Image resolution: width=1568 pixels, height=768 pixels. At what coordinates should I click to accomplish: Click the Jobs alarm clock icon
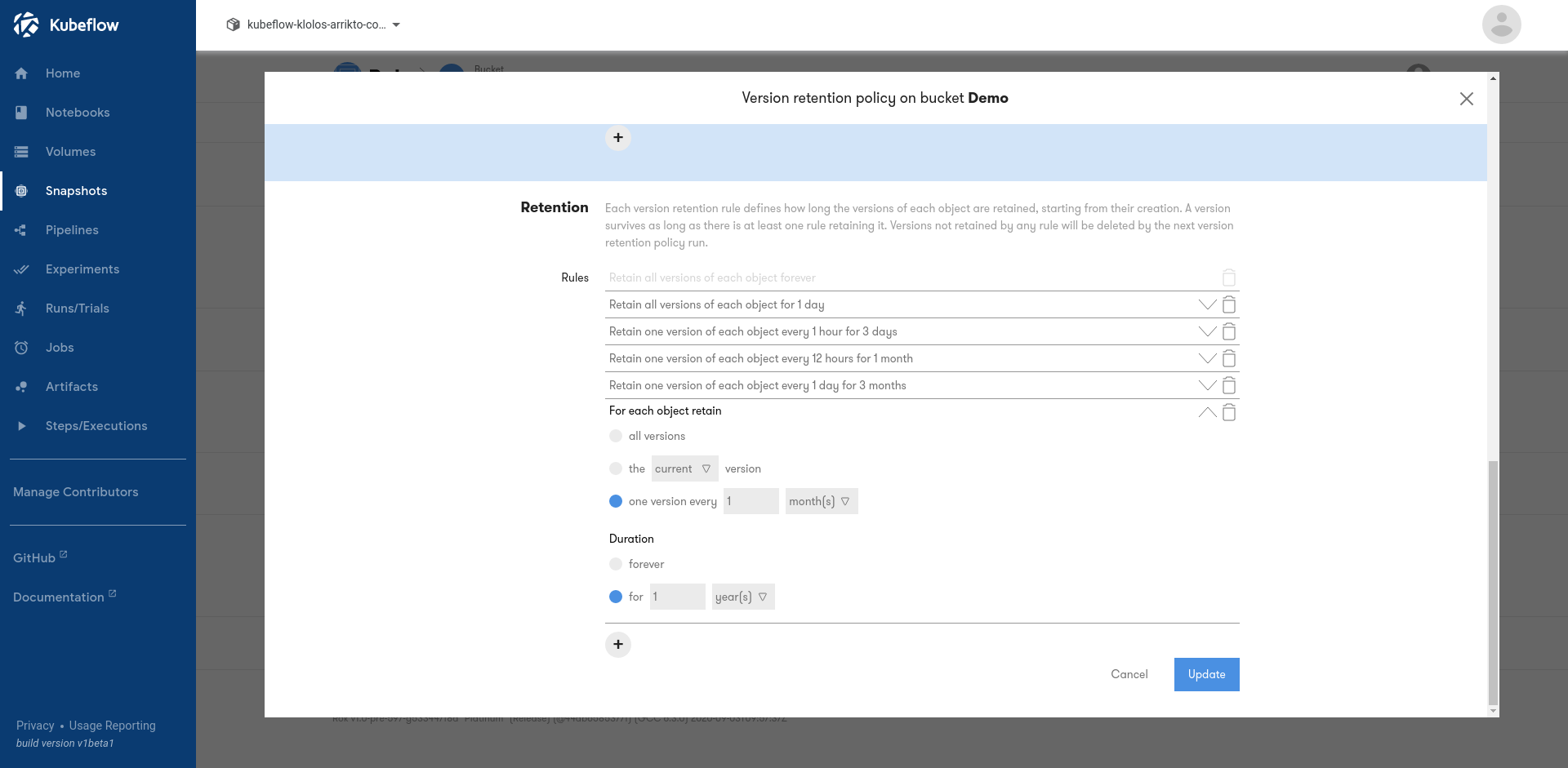click(x=21, y=348)
